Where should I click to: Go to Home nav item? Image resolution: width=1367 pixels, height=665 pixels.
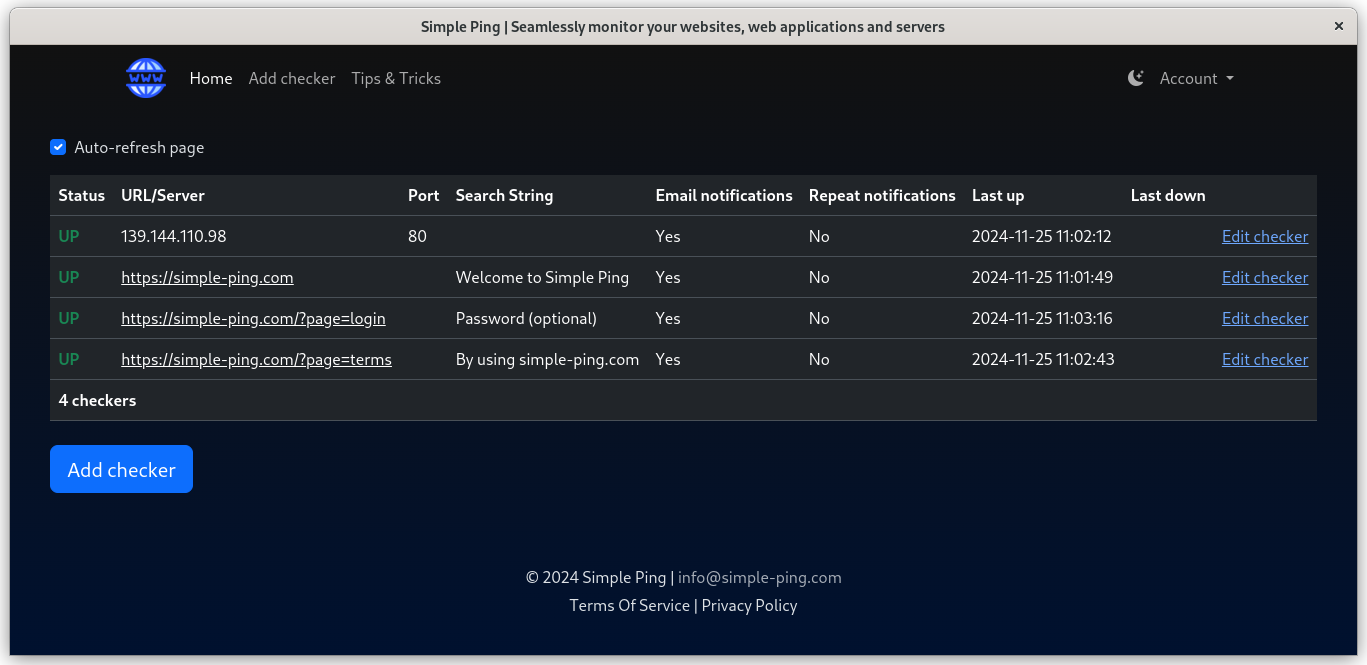click(x=211, y=78)
